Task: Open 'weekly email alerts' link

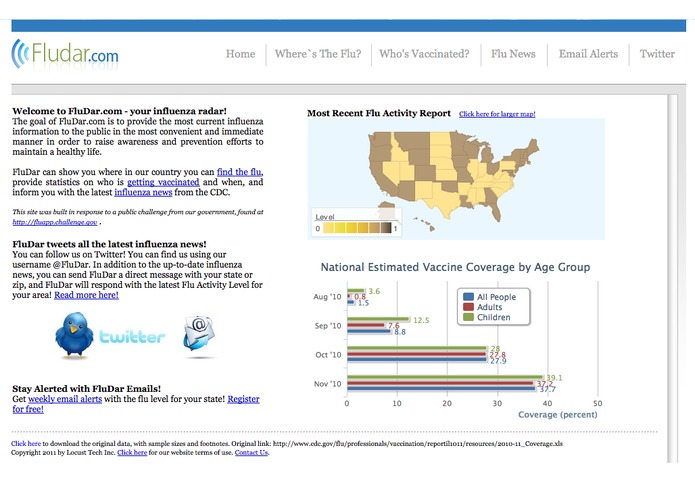Action: click(65, 399)
